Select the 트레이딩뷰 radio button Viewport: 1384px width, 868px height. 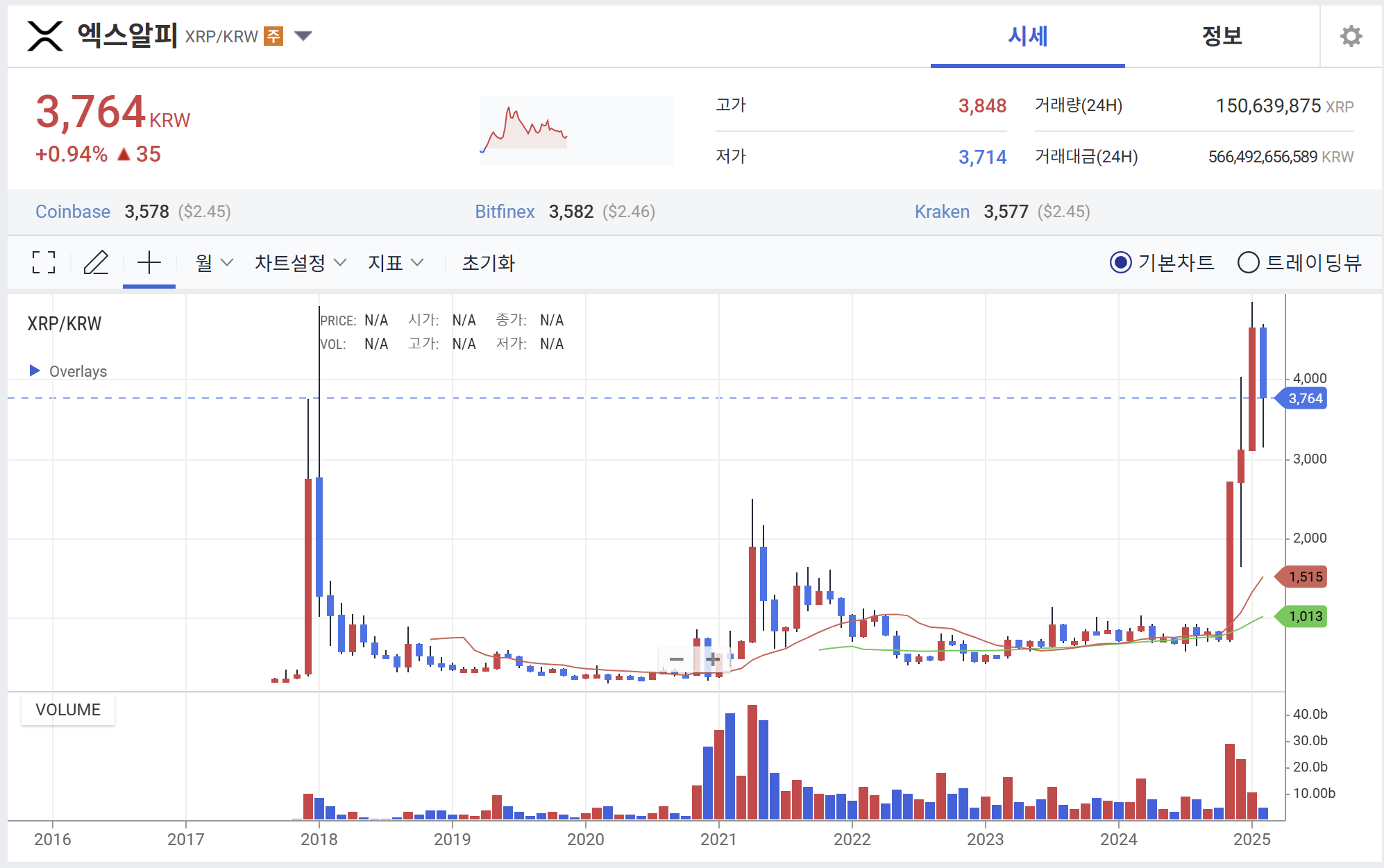pos(1248,262)
